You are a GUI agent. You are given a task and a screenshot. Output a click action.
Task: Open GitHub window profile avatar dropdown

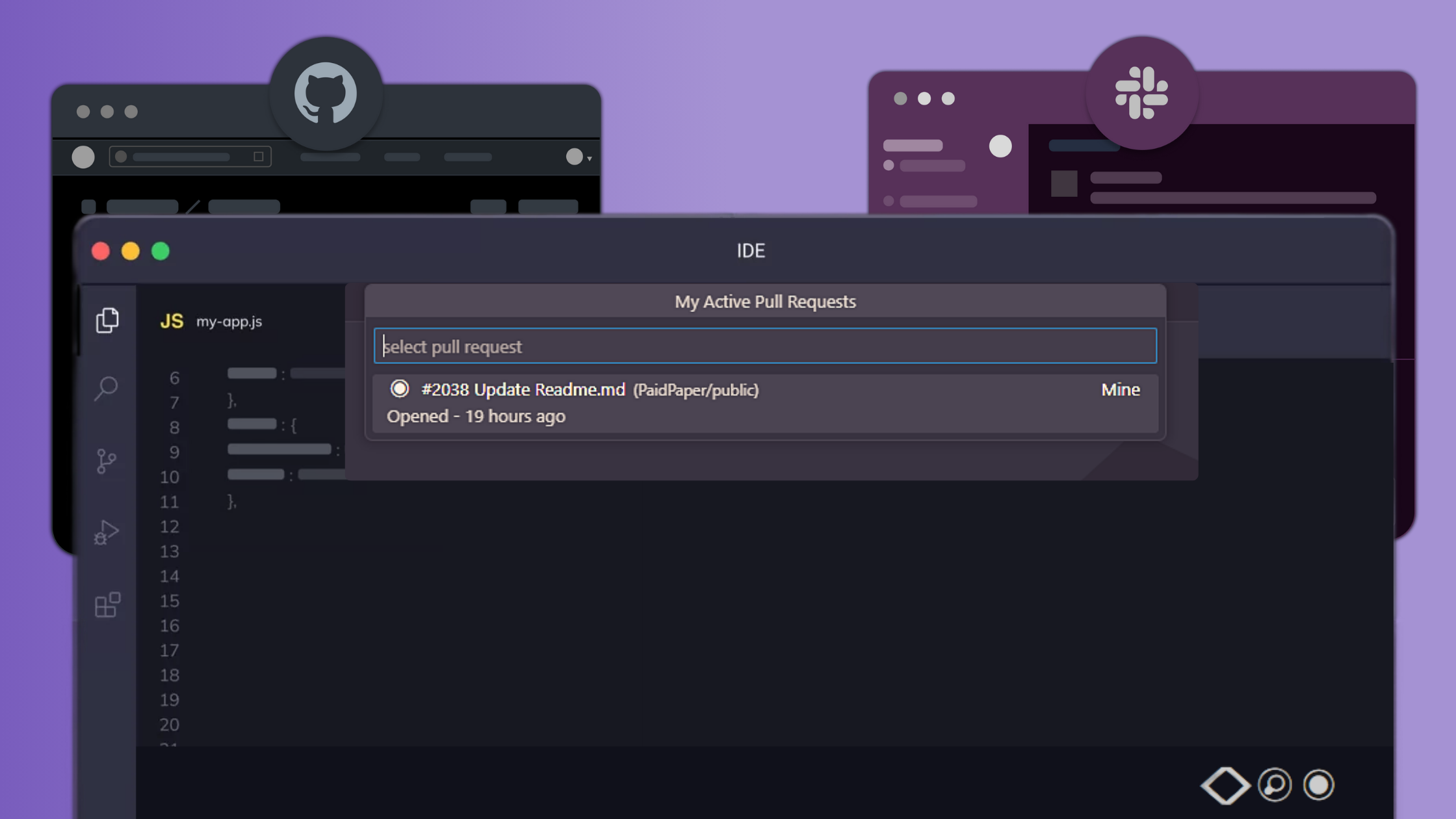tap(578, 157)
